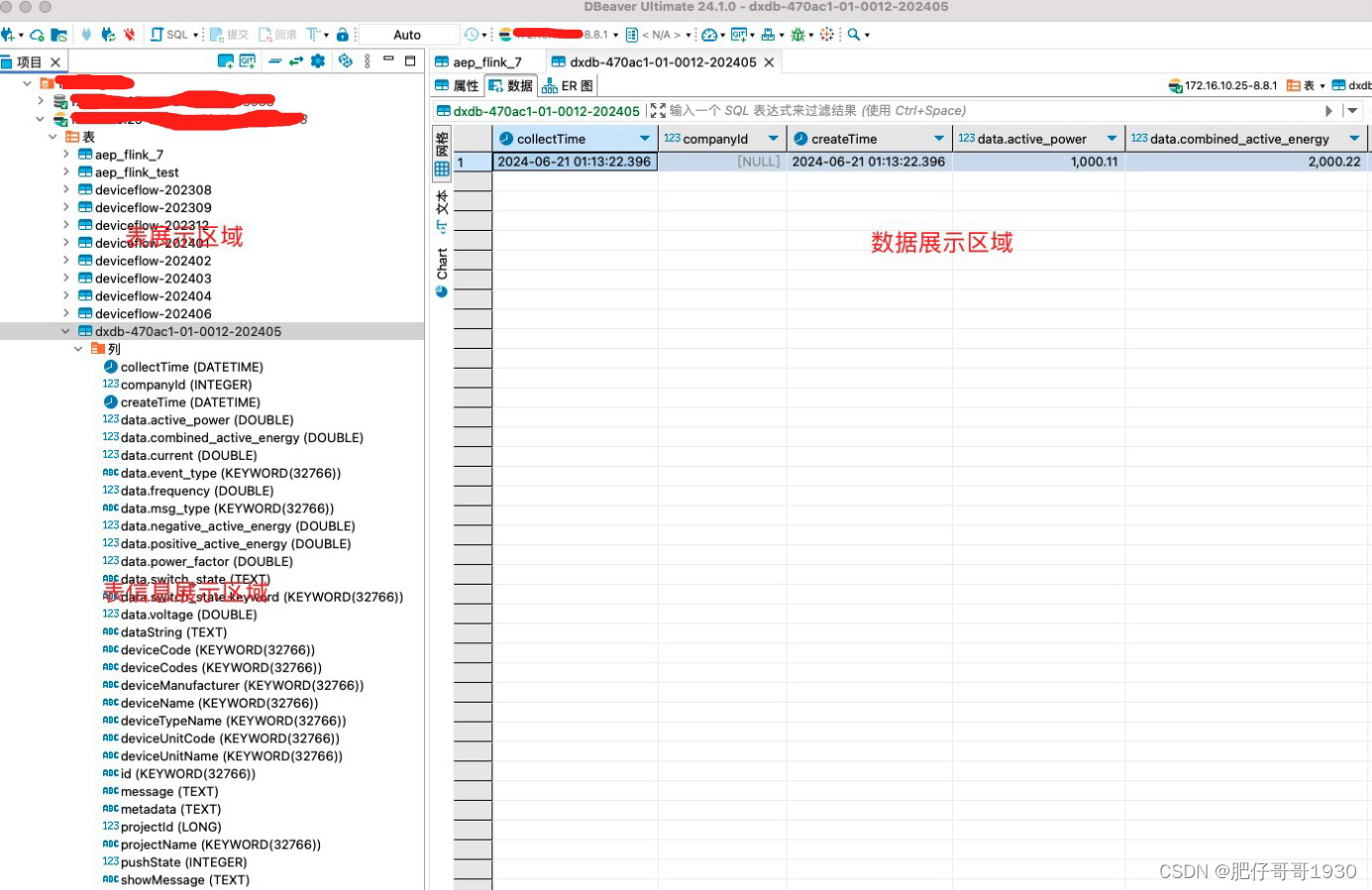
Task: Click the dashboard gauge toolbar icon
Action: (x=709, y=35)
